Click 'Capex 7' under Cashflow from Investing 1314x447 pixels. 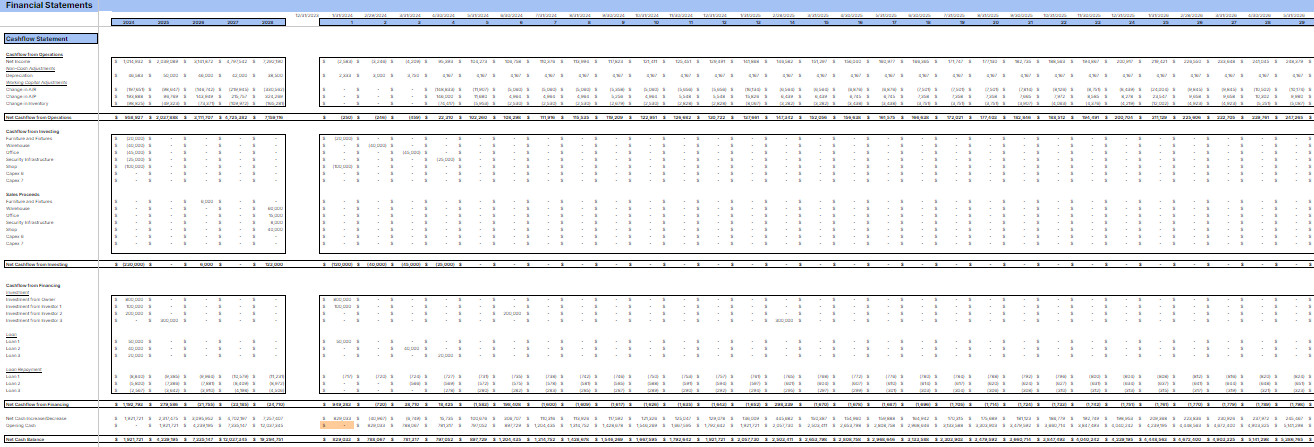(14, 180)
